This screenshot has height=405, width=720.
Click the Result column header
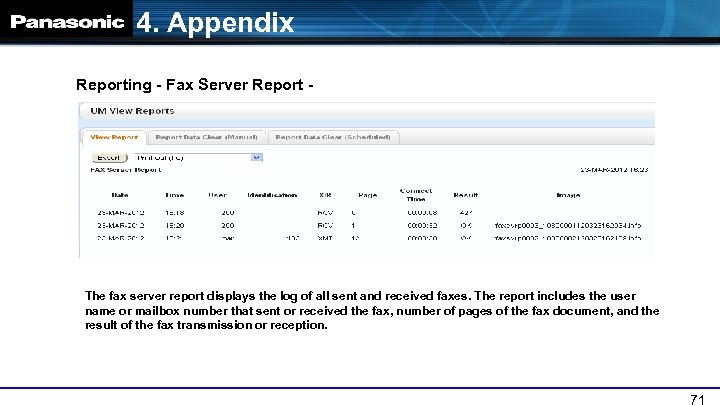[466, 195]
